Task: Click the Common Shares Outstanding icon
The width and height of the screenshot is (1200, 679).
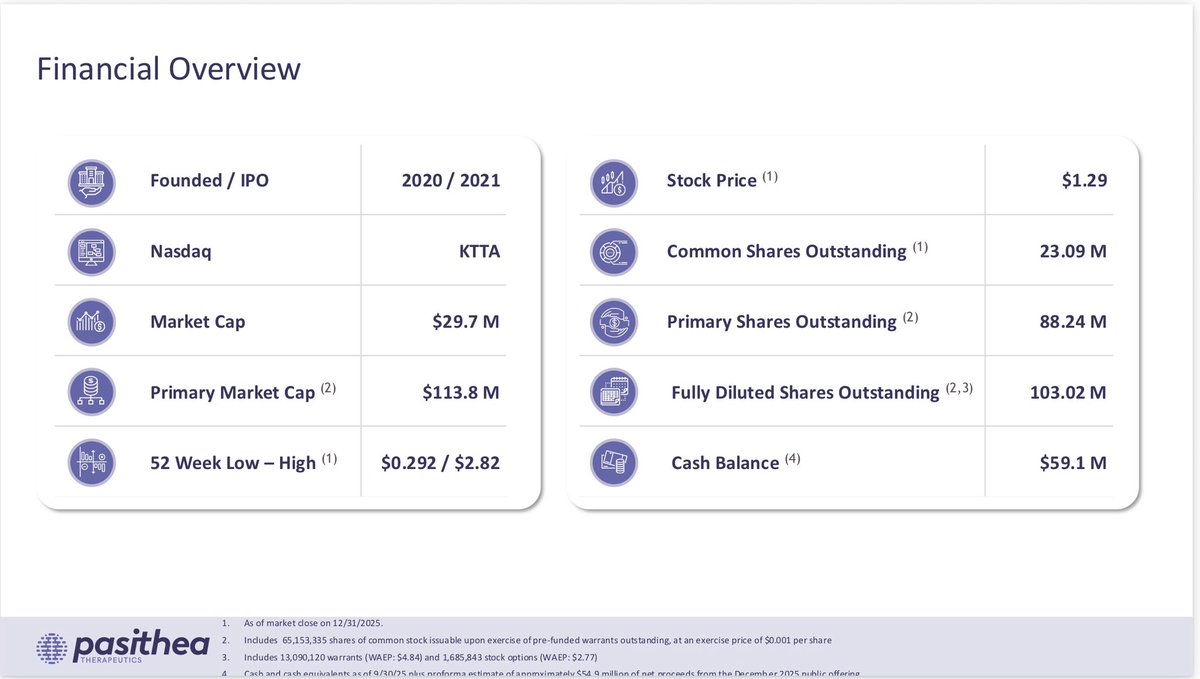Action: pos(614,252)
